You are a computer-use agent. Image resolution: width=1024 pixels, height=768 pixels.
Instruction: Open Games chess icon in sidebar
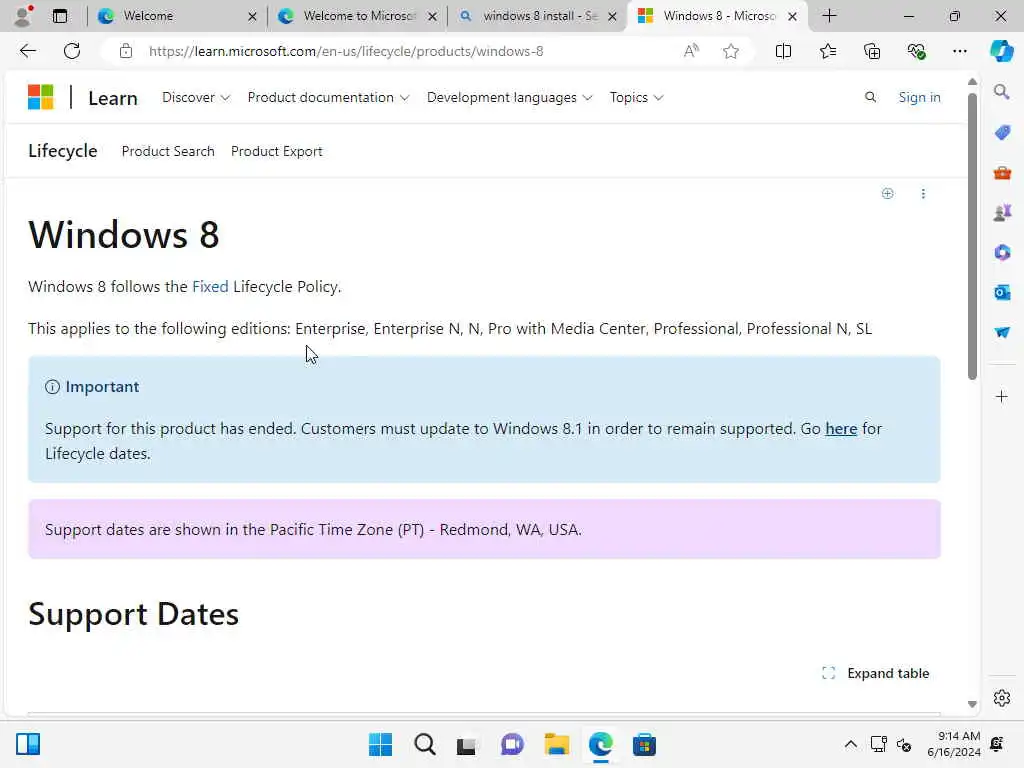pyautogui.click(x=1002, y=213)
